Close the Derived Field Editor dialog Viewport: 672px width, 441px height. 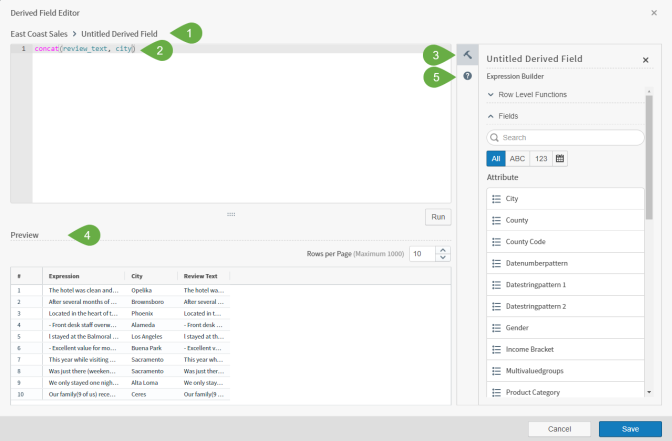coord(656,12)
